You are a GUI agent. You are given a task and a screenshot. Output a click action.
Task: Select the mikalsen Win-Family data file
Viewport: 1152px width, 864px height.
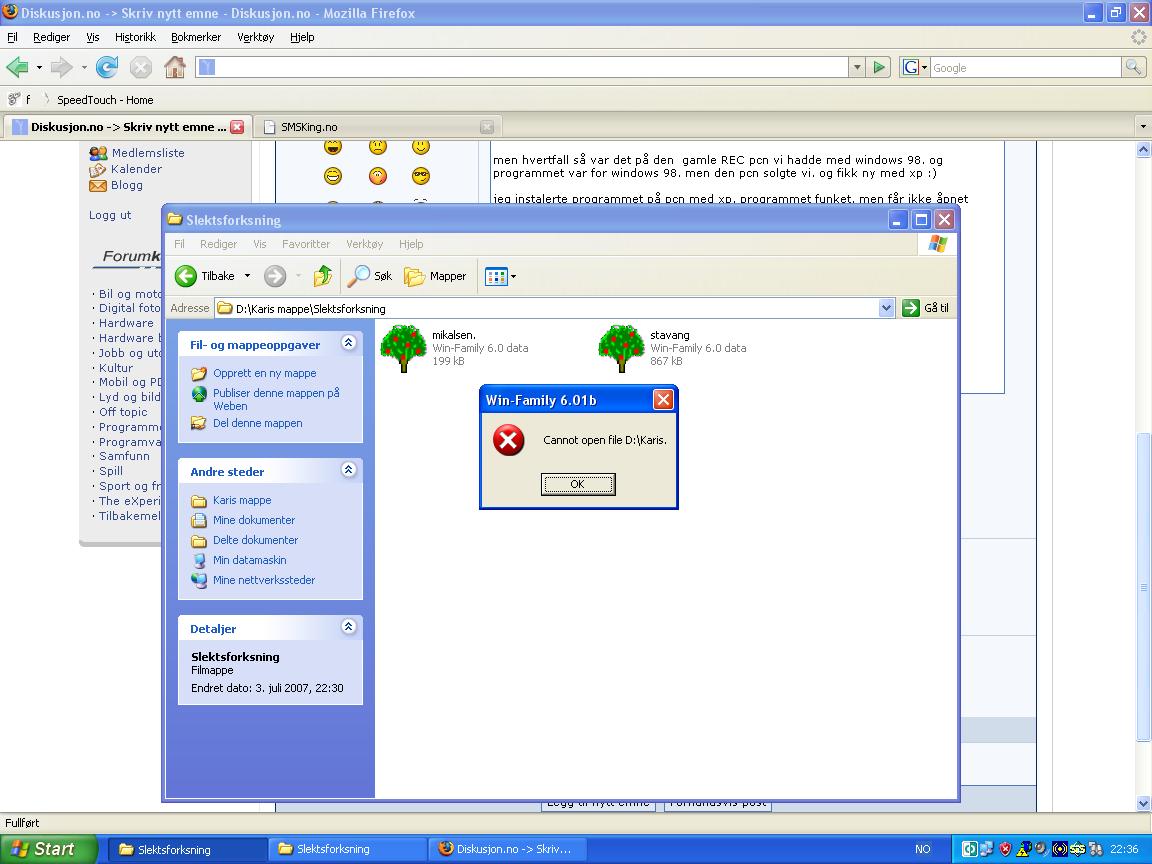pyautogui.click(x=454, y=348)
